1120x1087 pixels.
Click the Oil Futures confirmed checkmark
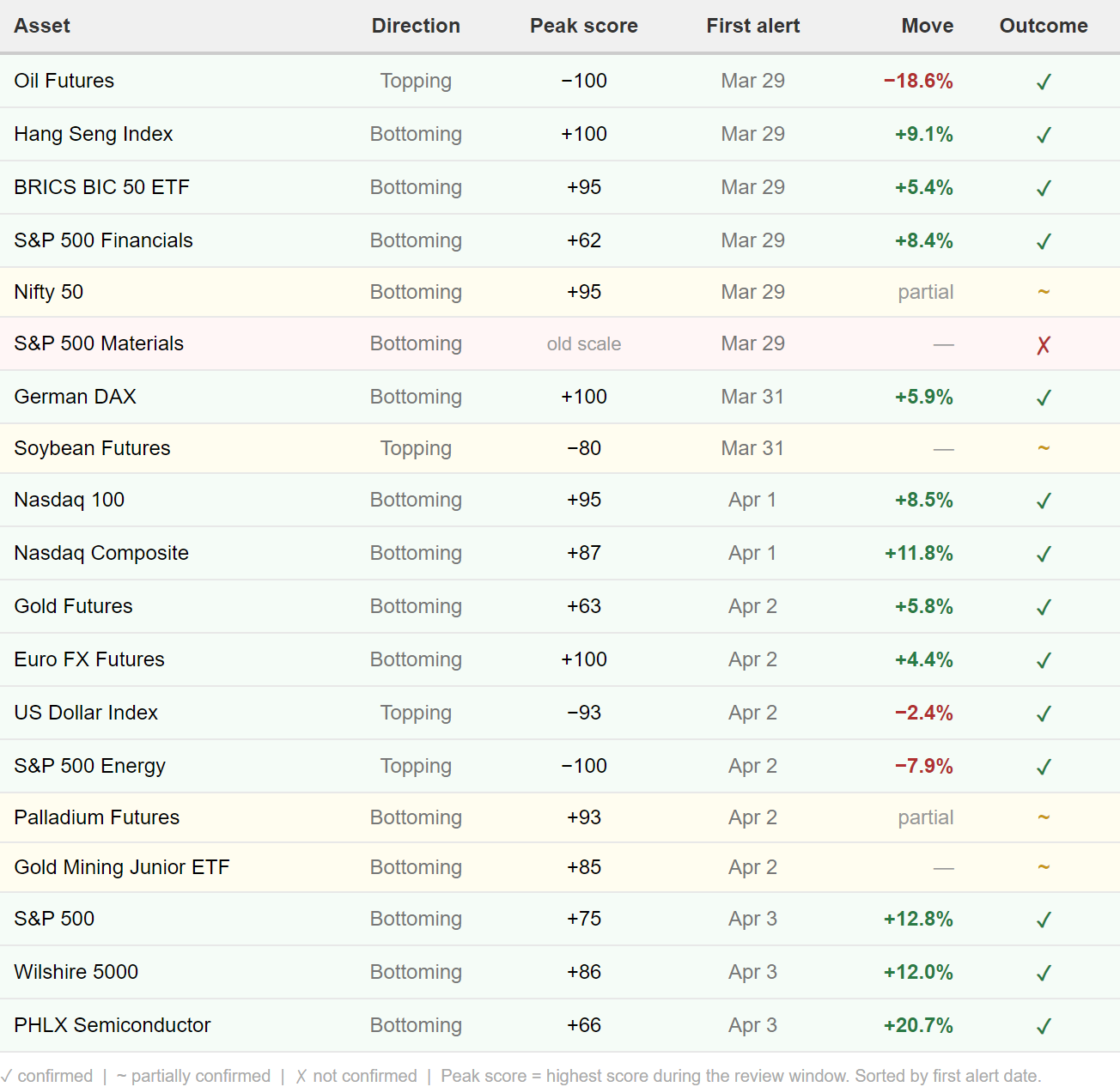1044,82
